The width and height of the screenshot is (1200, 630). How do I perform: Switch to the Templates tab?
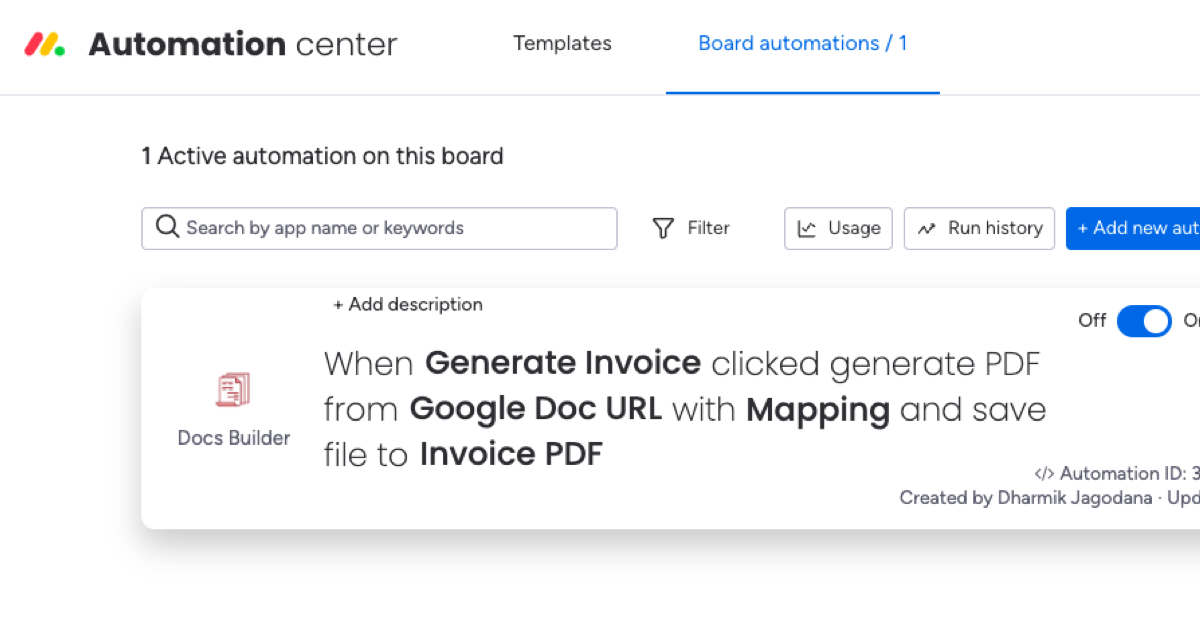tap(562, 43)
